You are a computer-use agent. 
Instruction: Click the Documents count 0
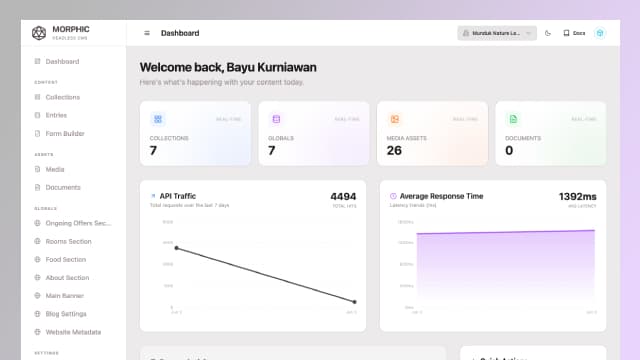pos(509,151)
